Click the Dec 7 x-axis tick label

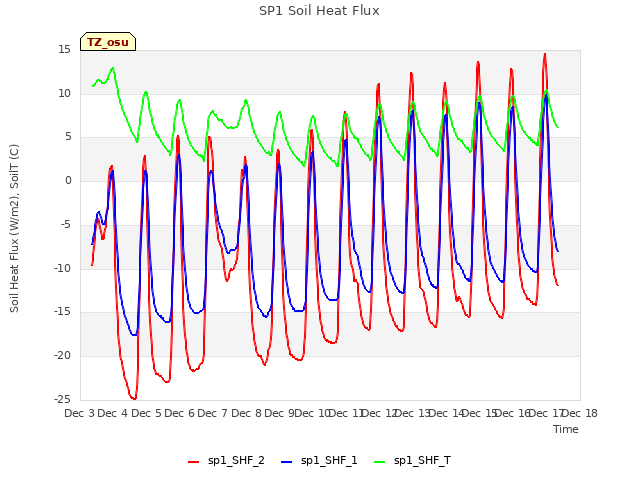coord(212,413)
